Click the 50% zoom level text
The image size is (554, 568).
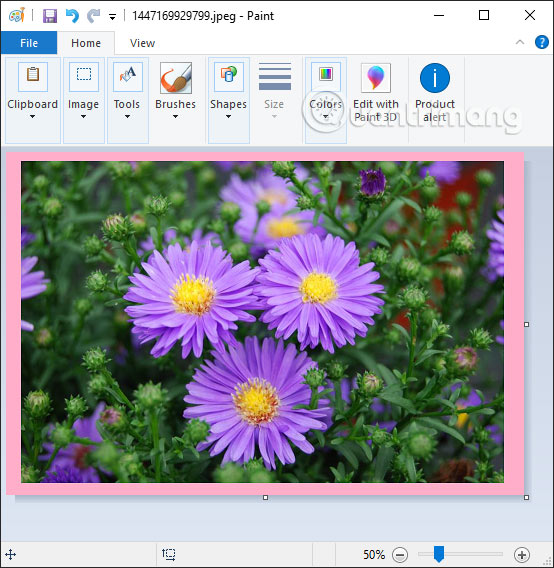374,555
